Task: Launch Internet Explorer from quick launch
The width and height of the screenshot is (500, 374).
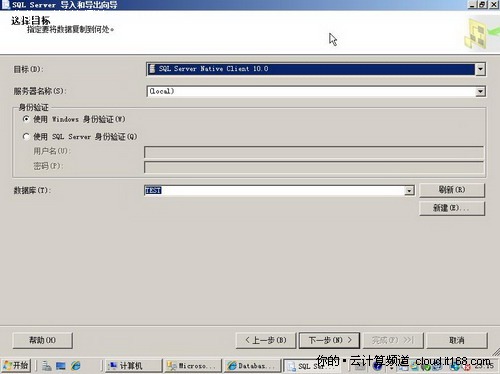Action: tap(76, 366)
